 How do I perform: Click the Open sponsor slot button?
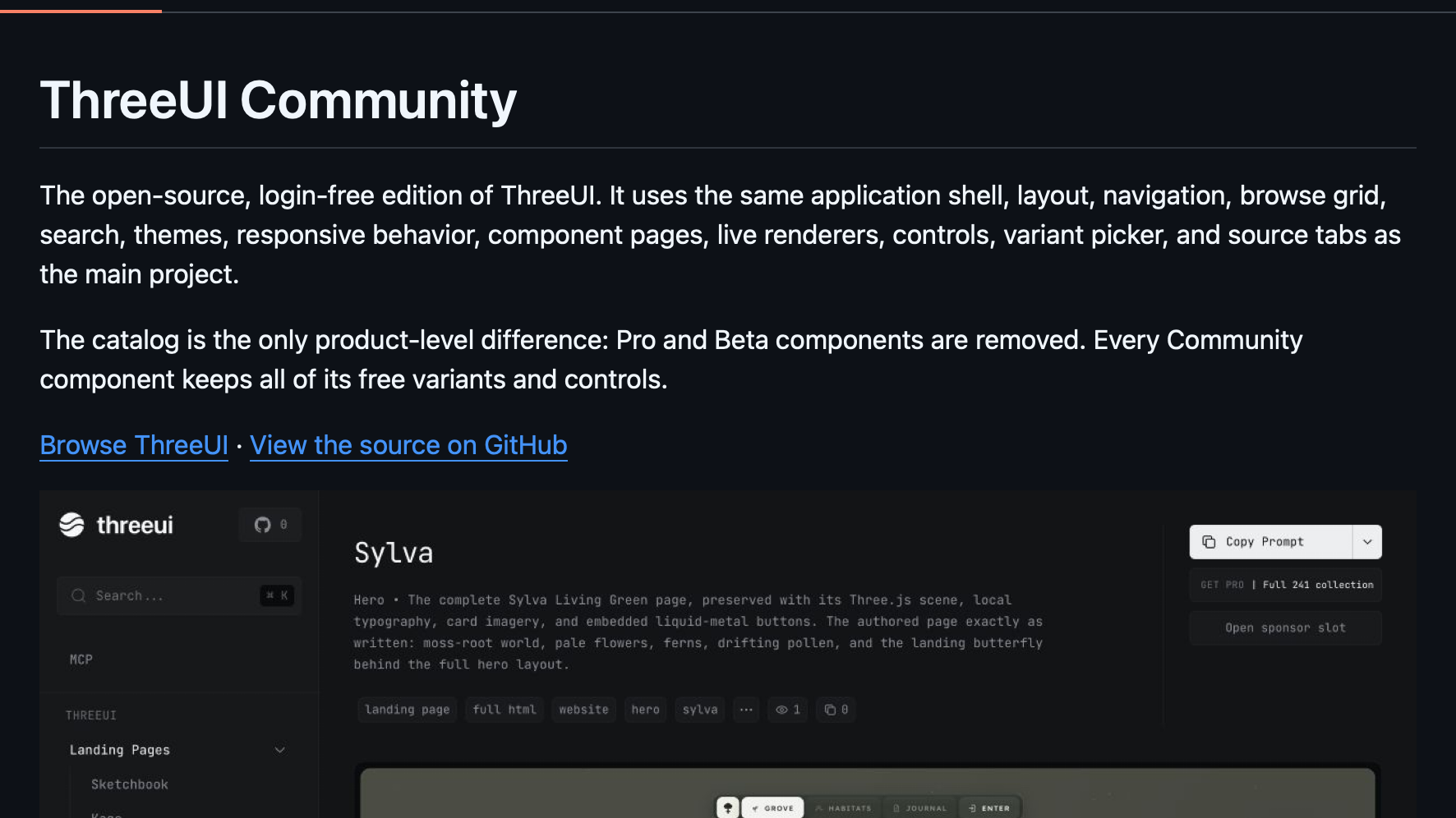pos(1286,628)
